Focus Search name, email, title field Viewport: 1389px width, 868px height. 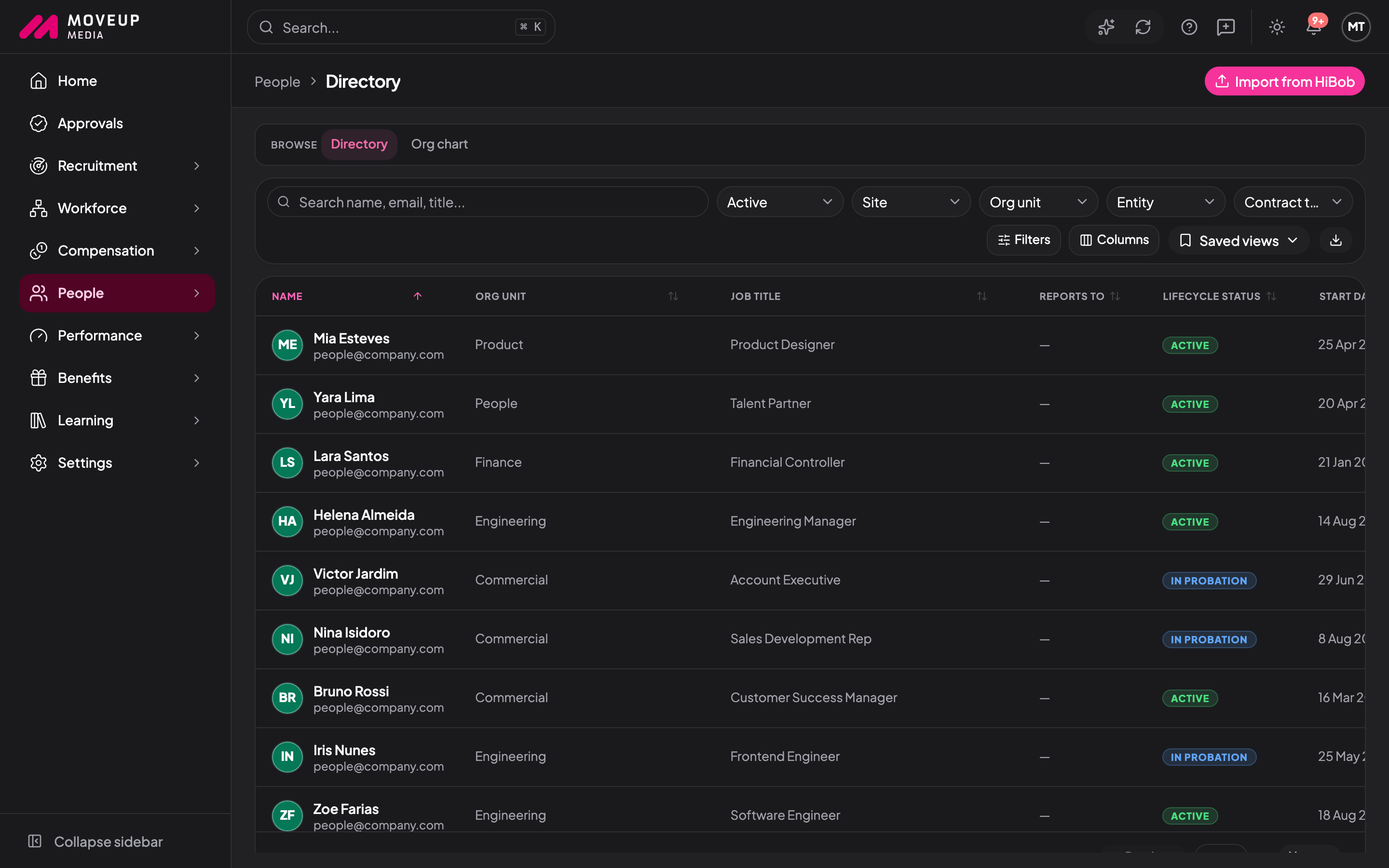pos(488,202)
